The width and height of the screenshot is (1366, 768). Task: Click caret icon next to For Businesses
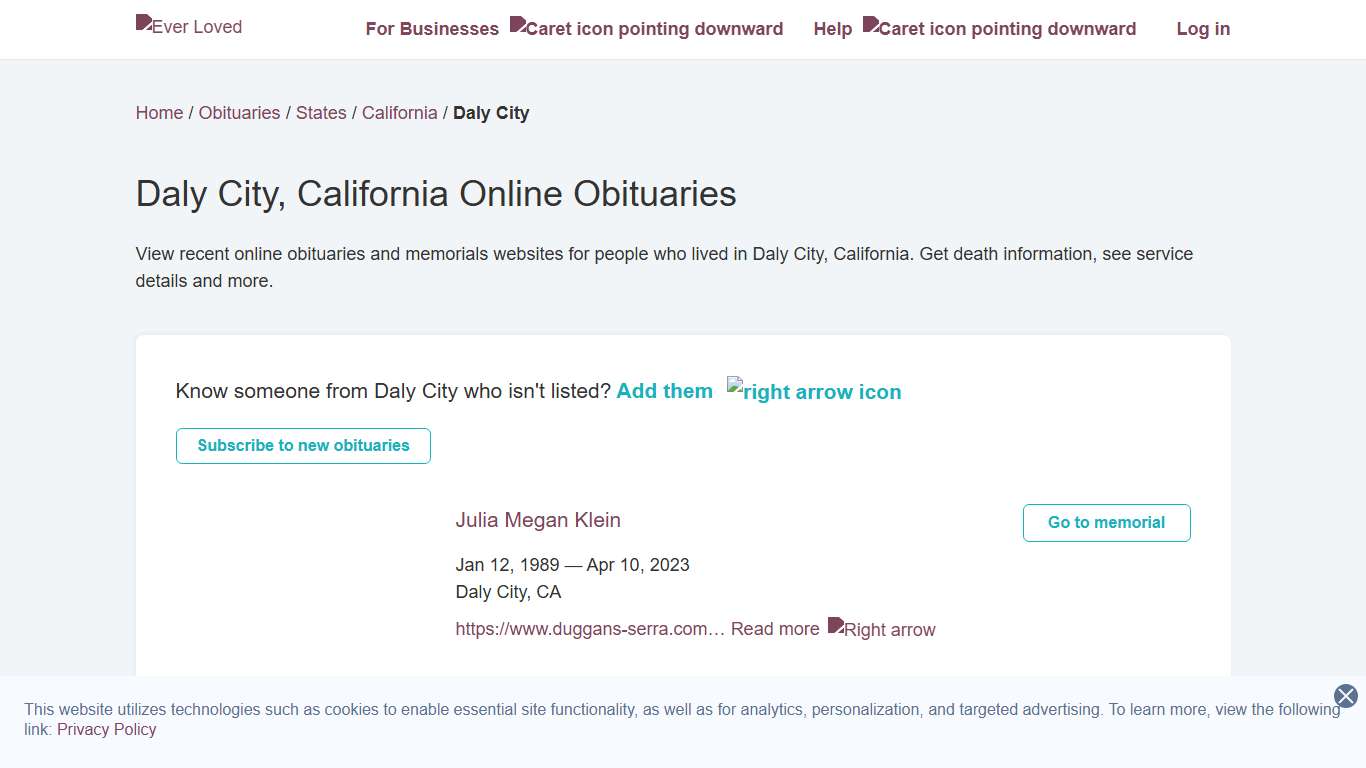646,28
